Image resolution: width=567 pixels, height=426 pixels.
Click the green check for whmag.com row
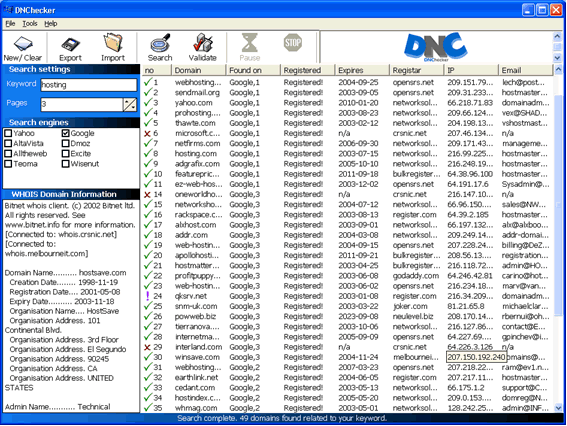[148, 408]
